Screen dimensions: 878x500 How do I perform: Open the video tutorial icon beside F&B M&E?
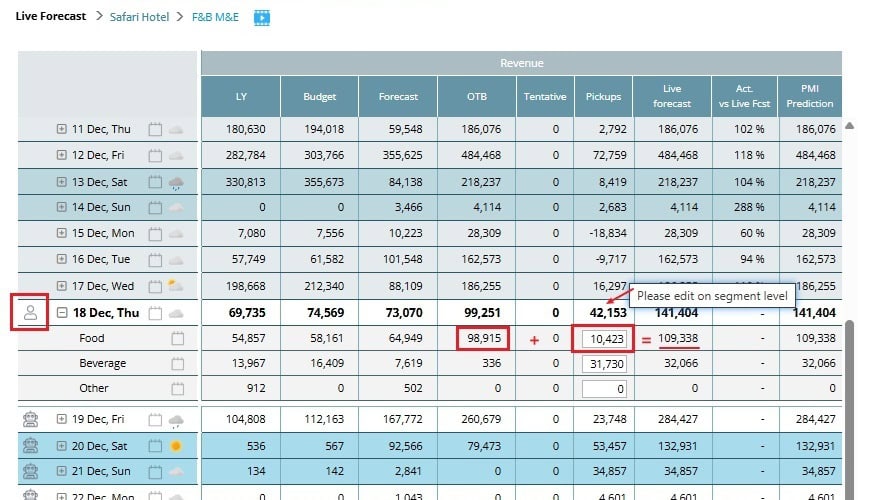point(262,17)
